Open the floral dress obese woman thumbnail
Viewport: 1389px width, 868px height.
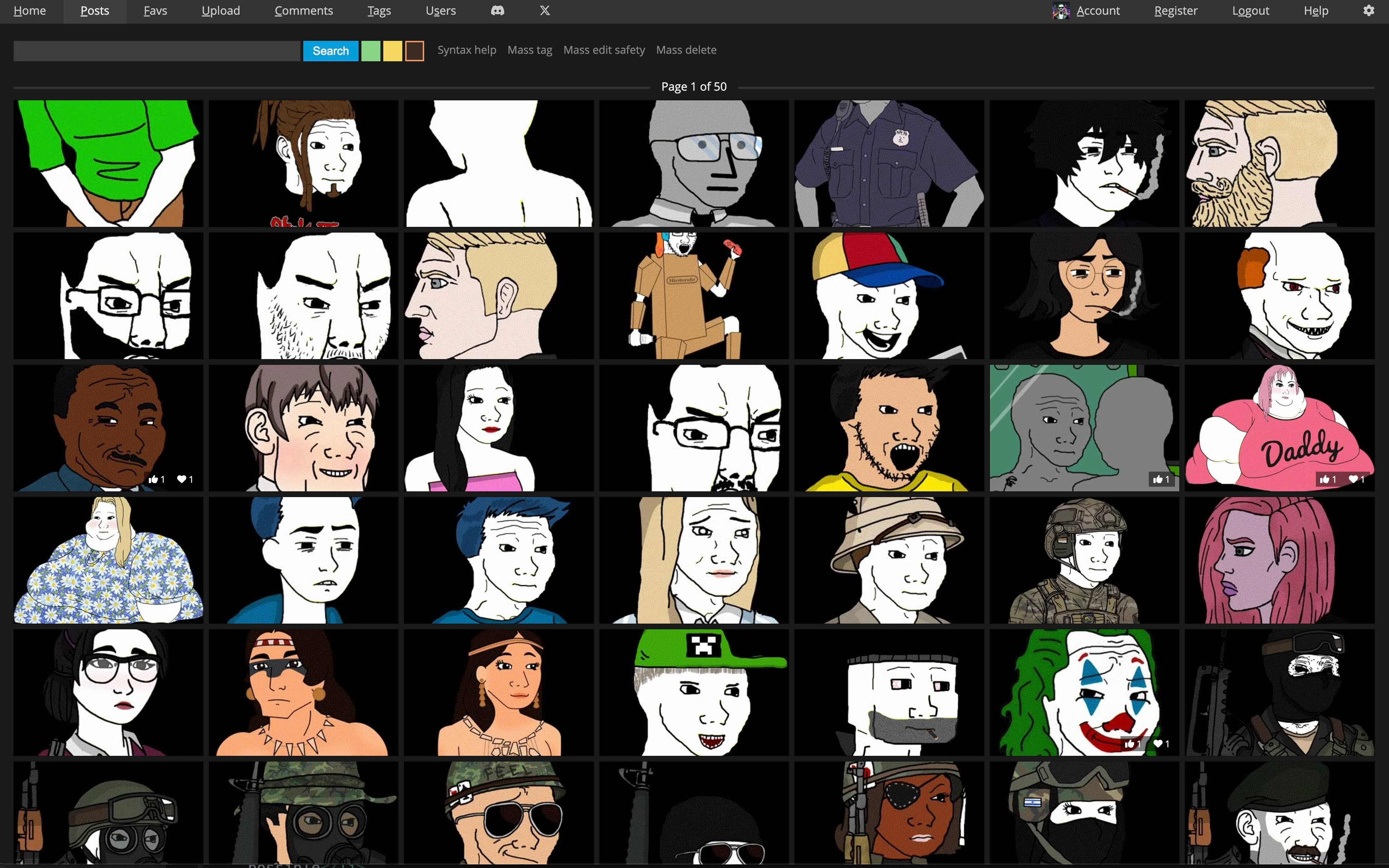[108, 560]
